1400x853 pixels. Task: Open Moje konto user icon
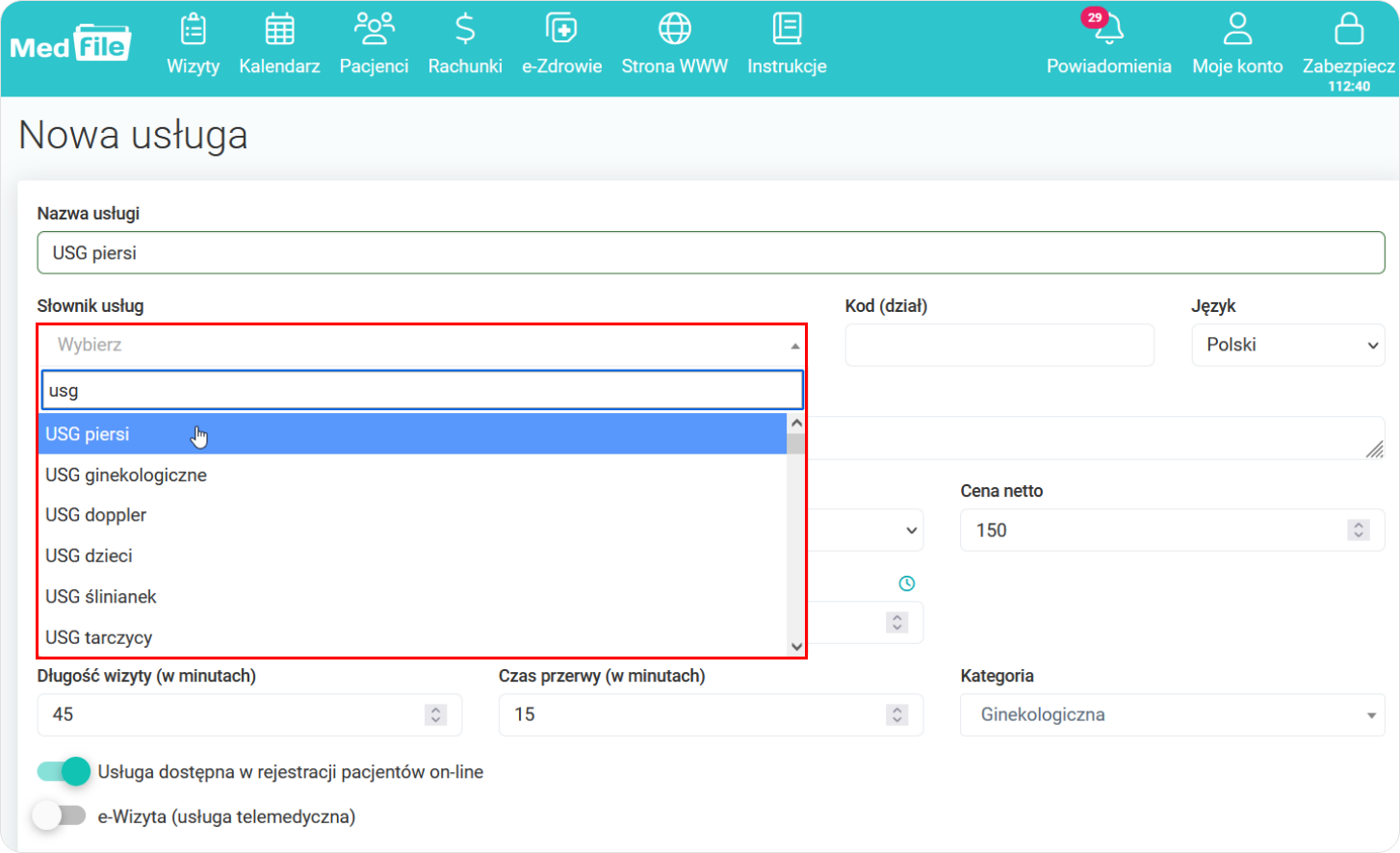click(x=1237, y=29)
